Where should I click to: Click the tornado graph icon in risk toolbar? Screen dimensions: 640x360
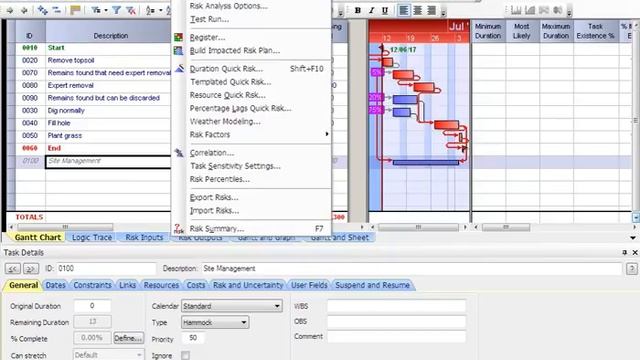point(544,10)
